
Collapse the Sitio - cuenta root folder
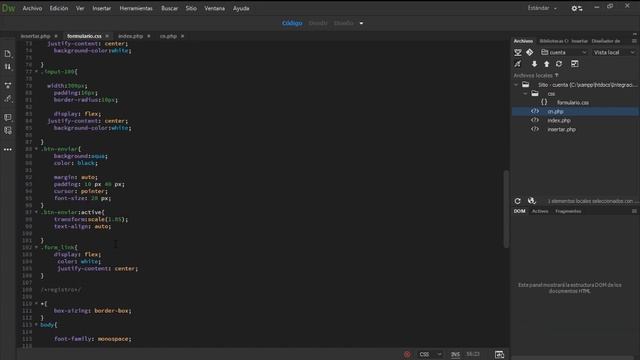516,85
